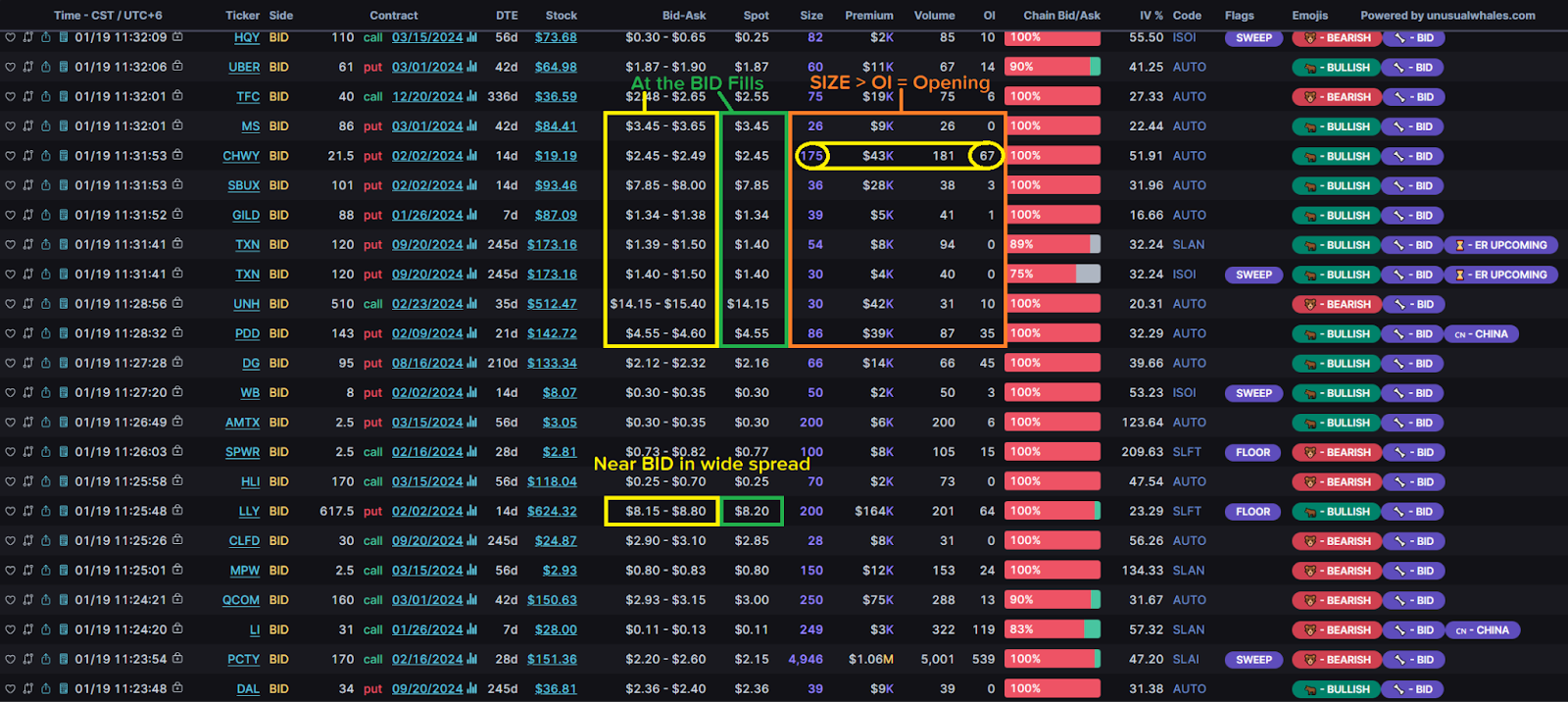The width and height of the screenshot is (1568, 702).
Task: Favorite the CHWY trade with heart
Action: tap(10, 155)
